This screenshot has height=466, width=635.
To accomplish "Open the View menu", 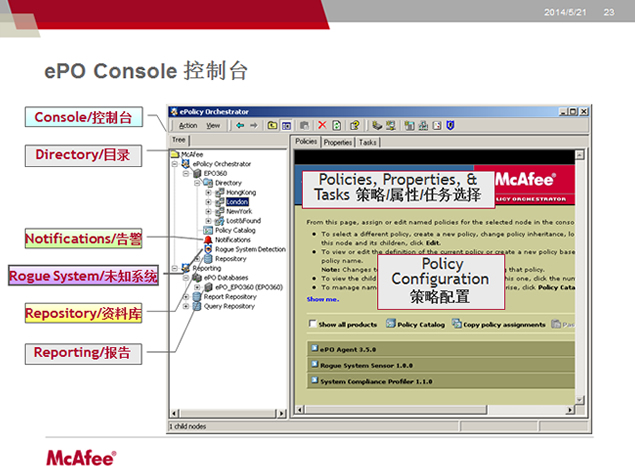I will pos(213,126).
